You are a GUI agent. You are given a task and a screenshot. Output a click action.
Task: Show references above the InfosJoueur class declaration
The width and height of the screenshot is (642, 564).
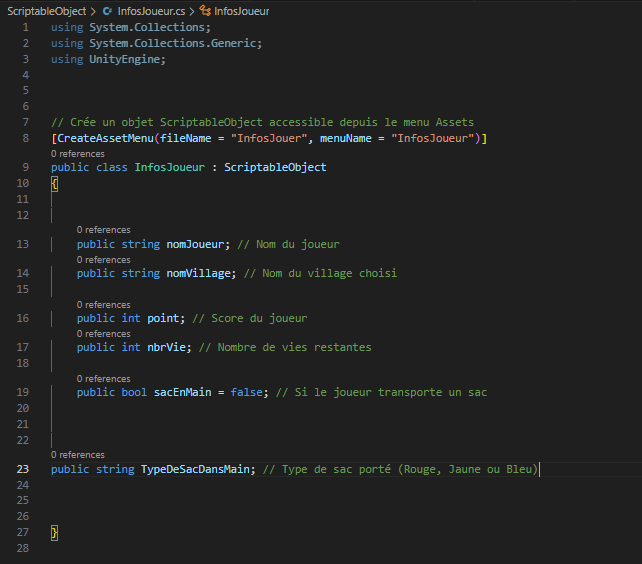click(x=77, y=154)
